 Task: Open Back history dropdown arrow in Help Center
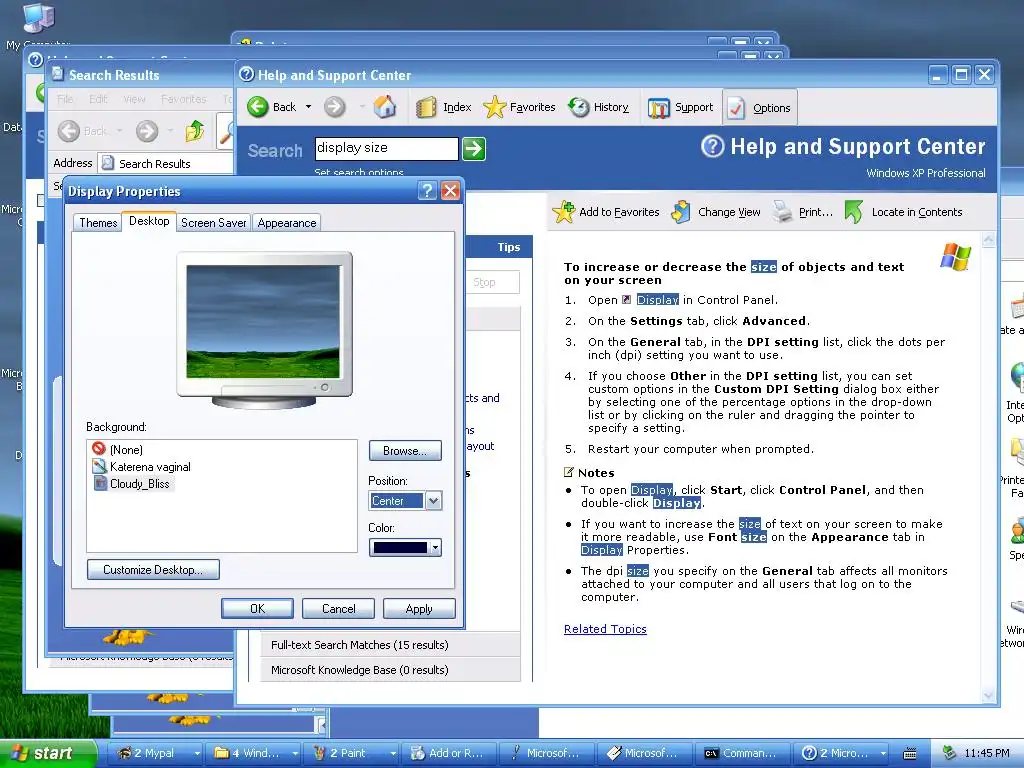pyautogui.click(x=308, y=107)
